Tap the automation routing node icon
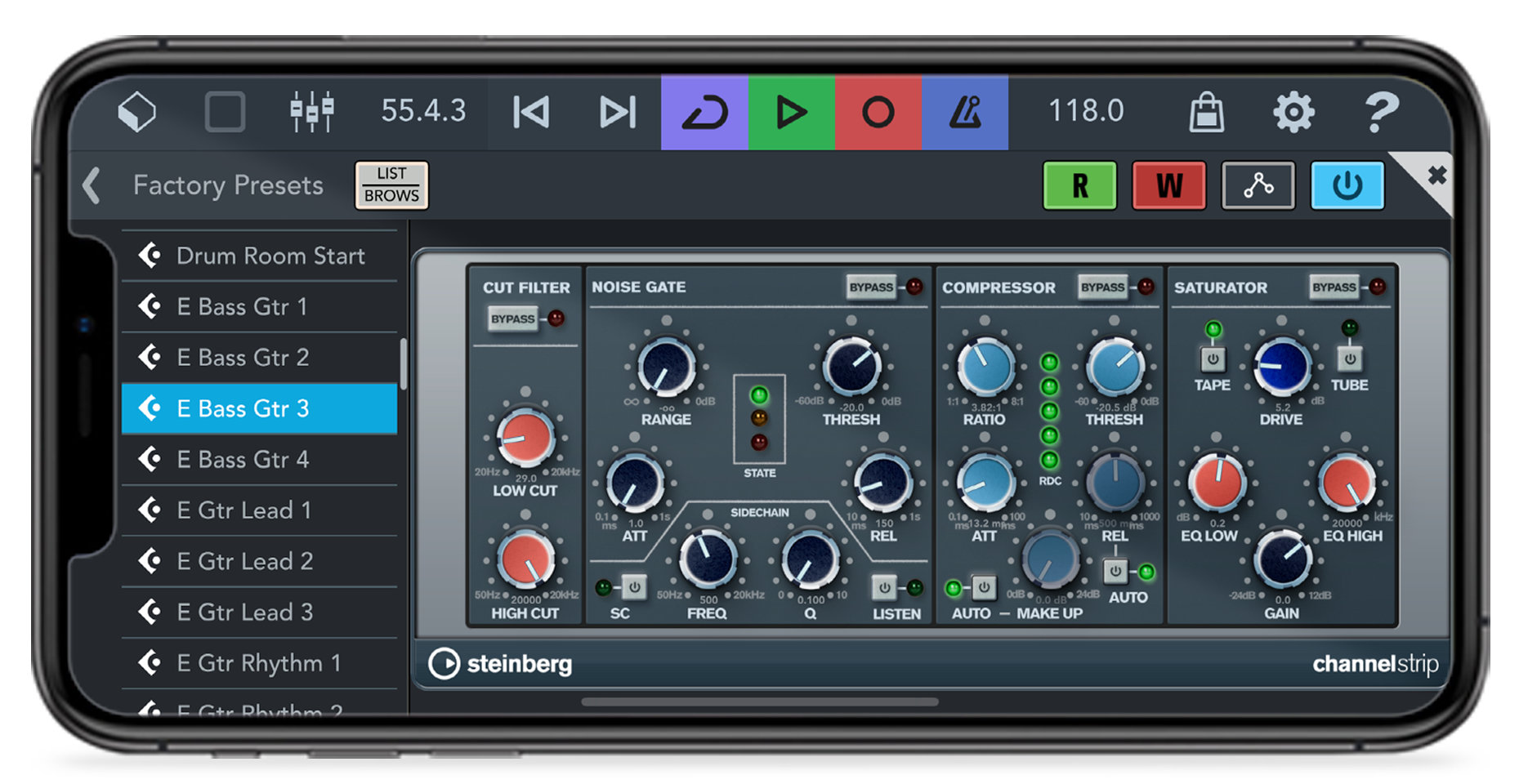 tap(1258, 185)
